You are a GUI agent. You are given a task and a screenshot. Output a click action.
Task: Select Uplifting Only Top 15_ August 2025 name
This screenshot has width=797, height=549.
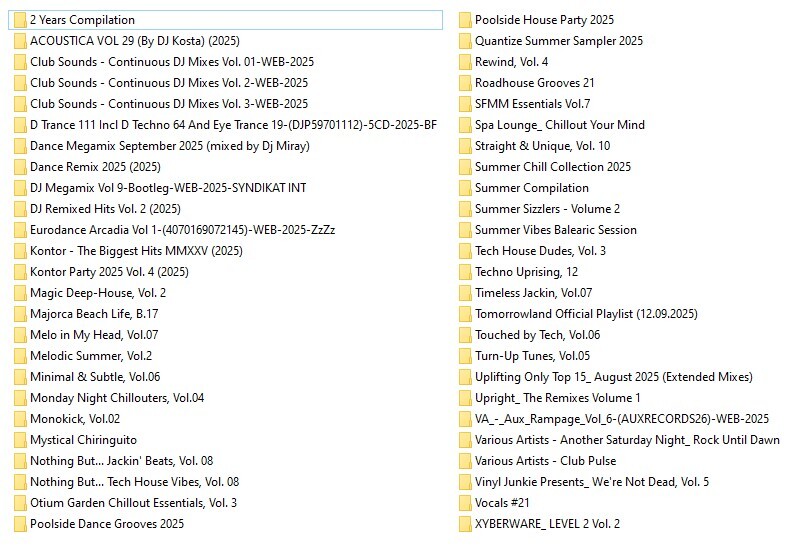click(x=614, y=377)
